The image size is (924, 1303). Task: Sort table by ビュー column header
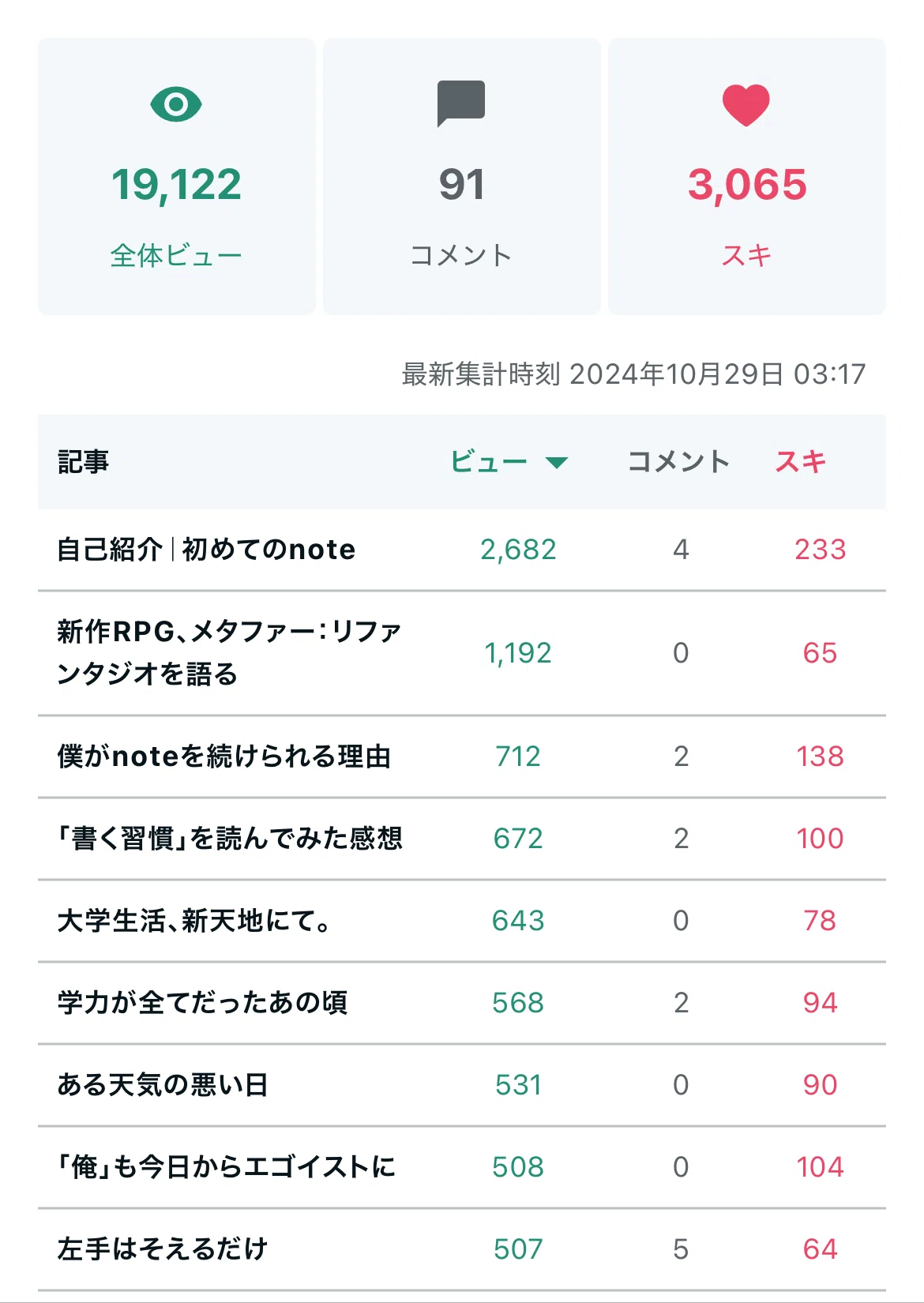(x=489, y=462)
